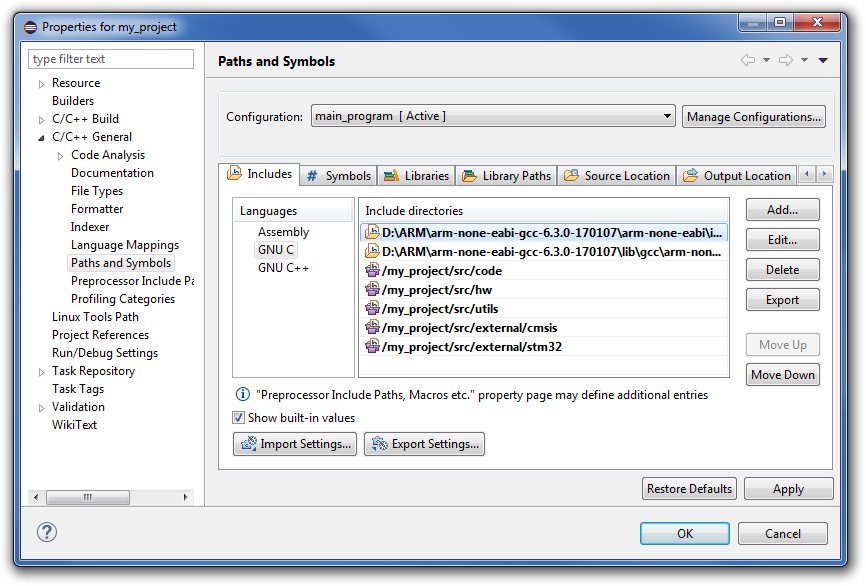The width and height of the screenshot is (866, 586).
Task: Switch to the Symbols tab
Action: 338,176
